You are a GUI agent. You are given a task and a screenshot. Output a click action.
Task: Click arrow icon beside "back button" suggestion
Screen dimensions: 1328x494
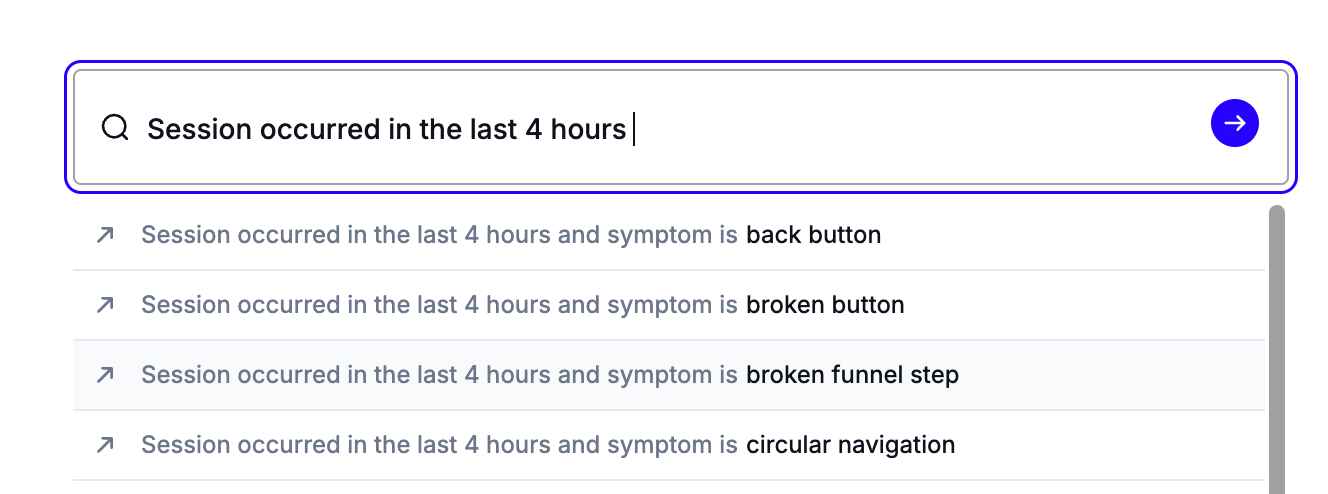tap(105, 235)
